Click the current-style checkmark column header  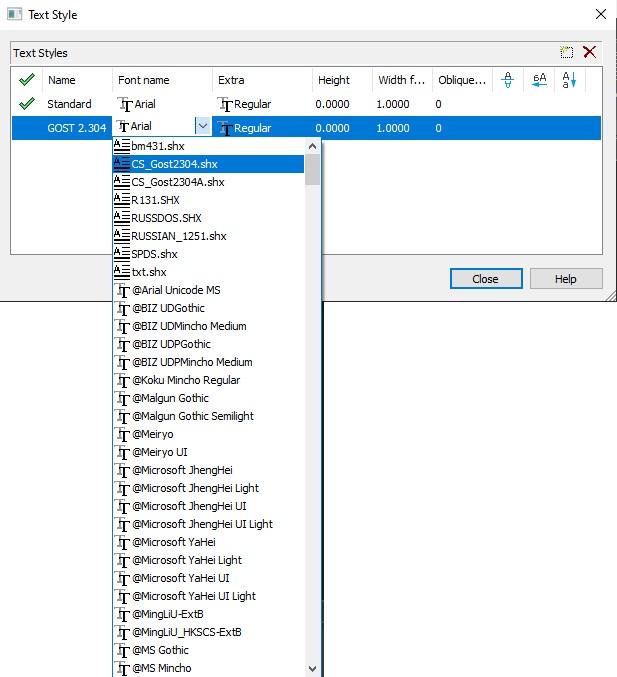coord(26,80)
